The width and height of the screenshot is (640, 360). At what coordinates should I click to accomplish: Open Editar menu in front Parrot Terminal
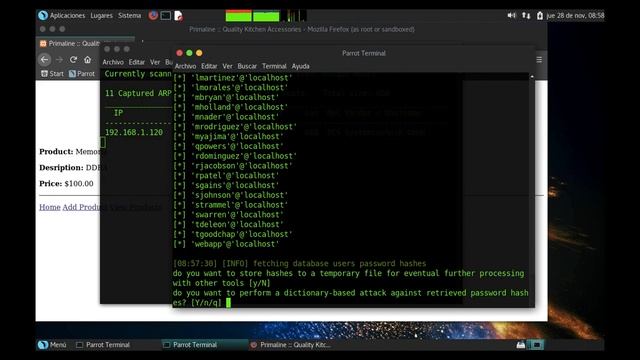pyautogui.click(x=209, y=66)
